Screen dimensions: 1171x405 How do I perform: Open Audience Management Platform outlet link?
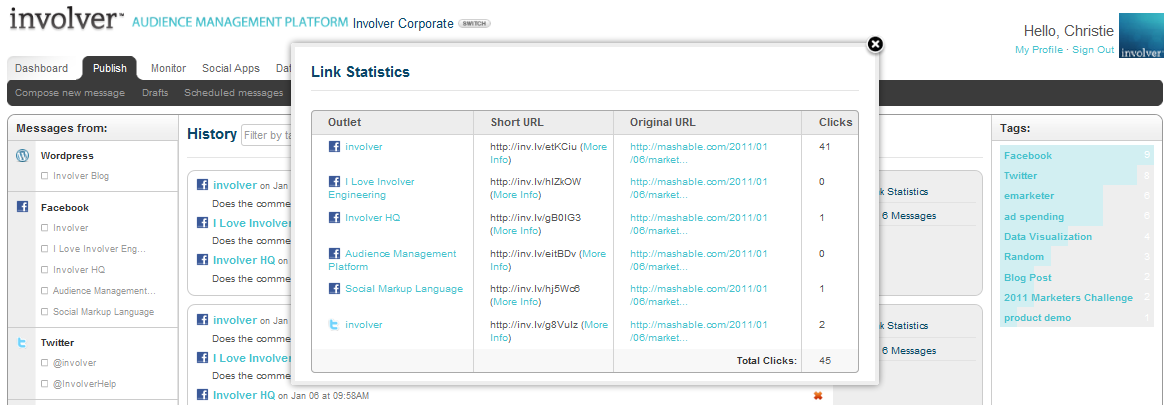click(x=392, y=260)
